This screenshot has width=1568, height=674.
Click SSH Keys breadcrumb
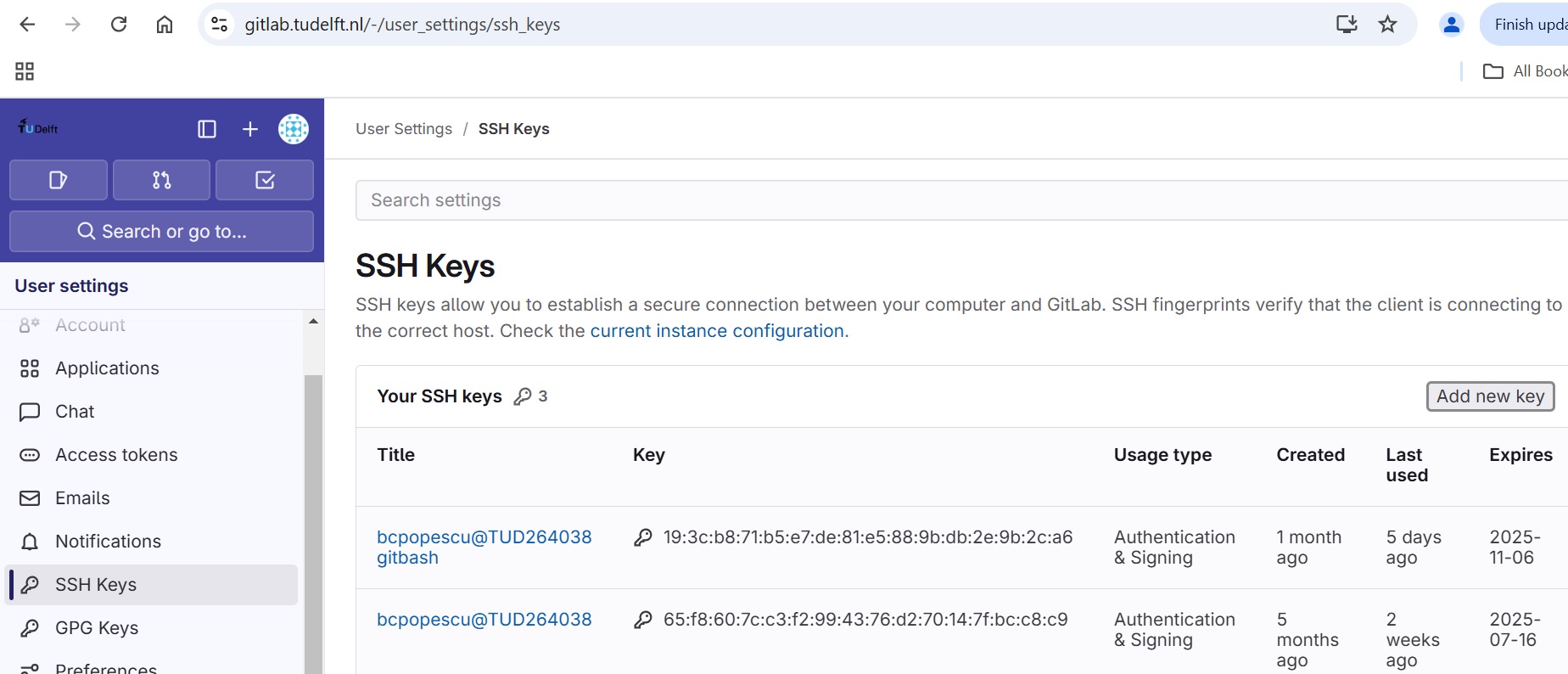tap(514, 129)
